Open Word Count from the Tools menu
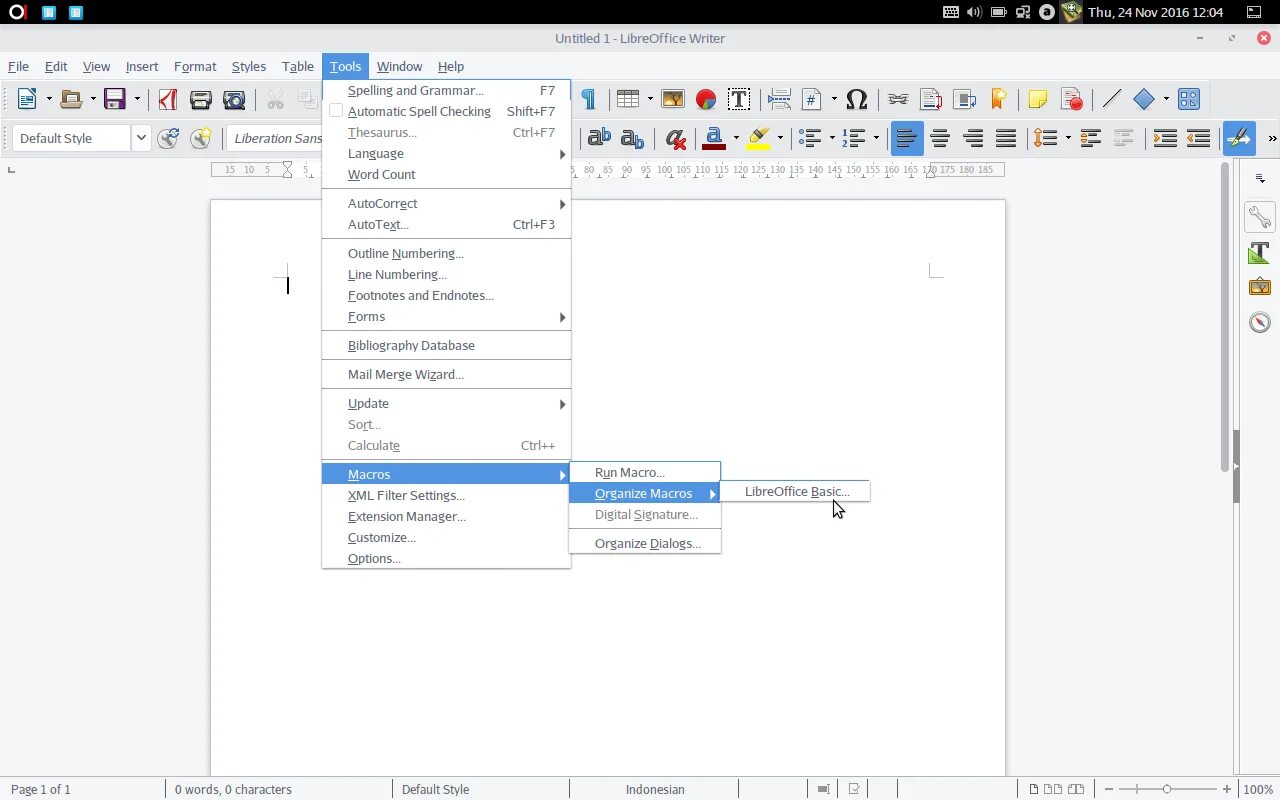This screenshot has width=1280, height=800. click(381, 174)
